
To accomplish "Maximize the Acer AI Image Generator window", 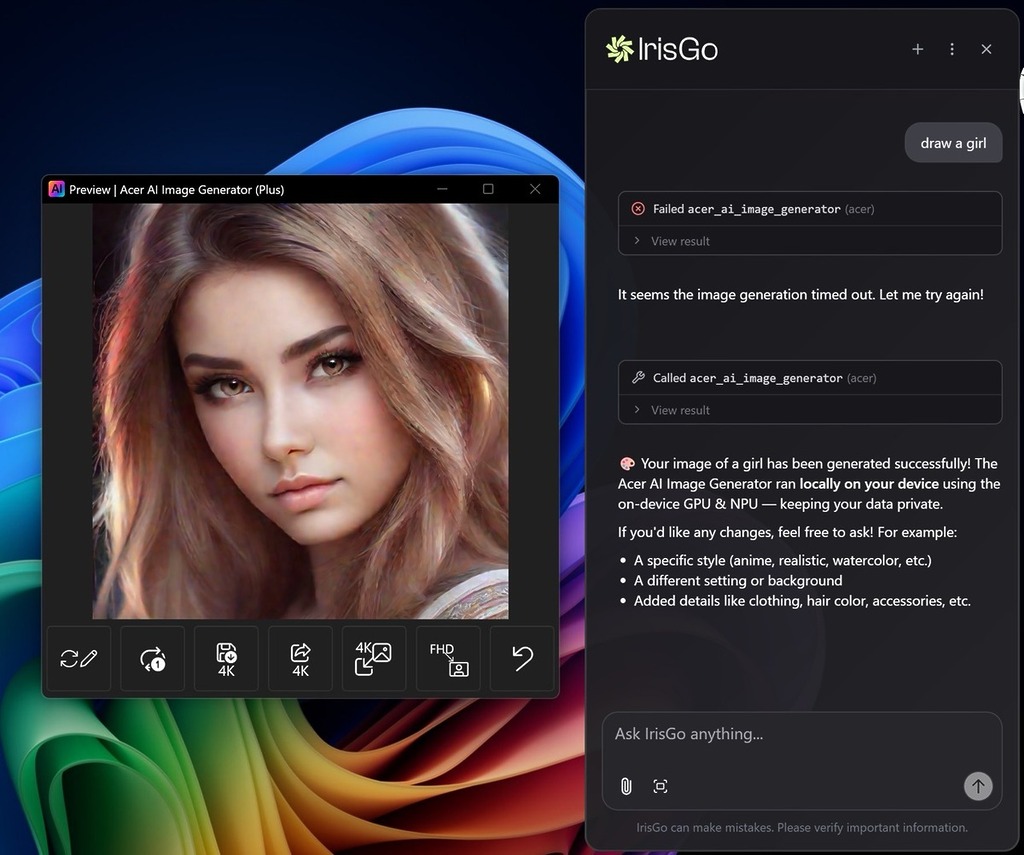I will 488,189.
